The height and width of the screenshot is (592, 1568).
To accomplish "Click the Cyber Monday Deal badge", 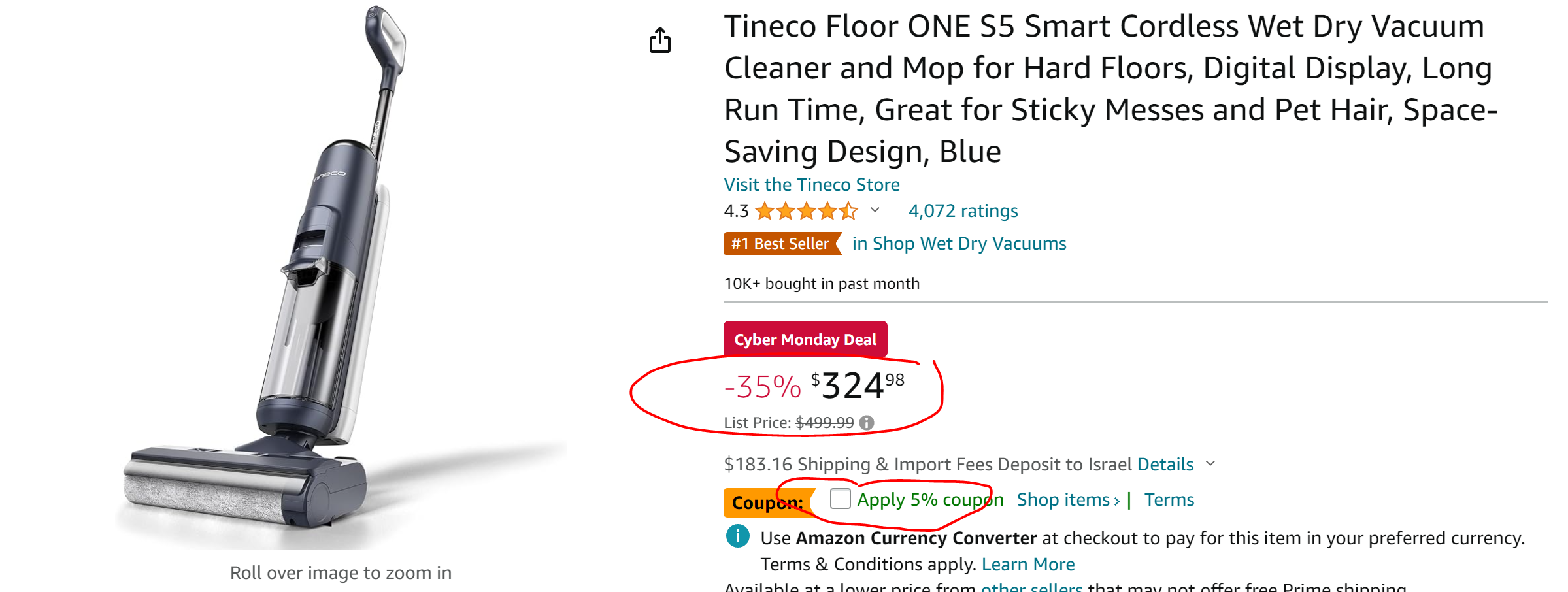I will [805, 339].
